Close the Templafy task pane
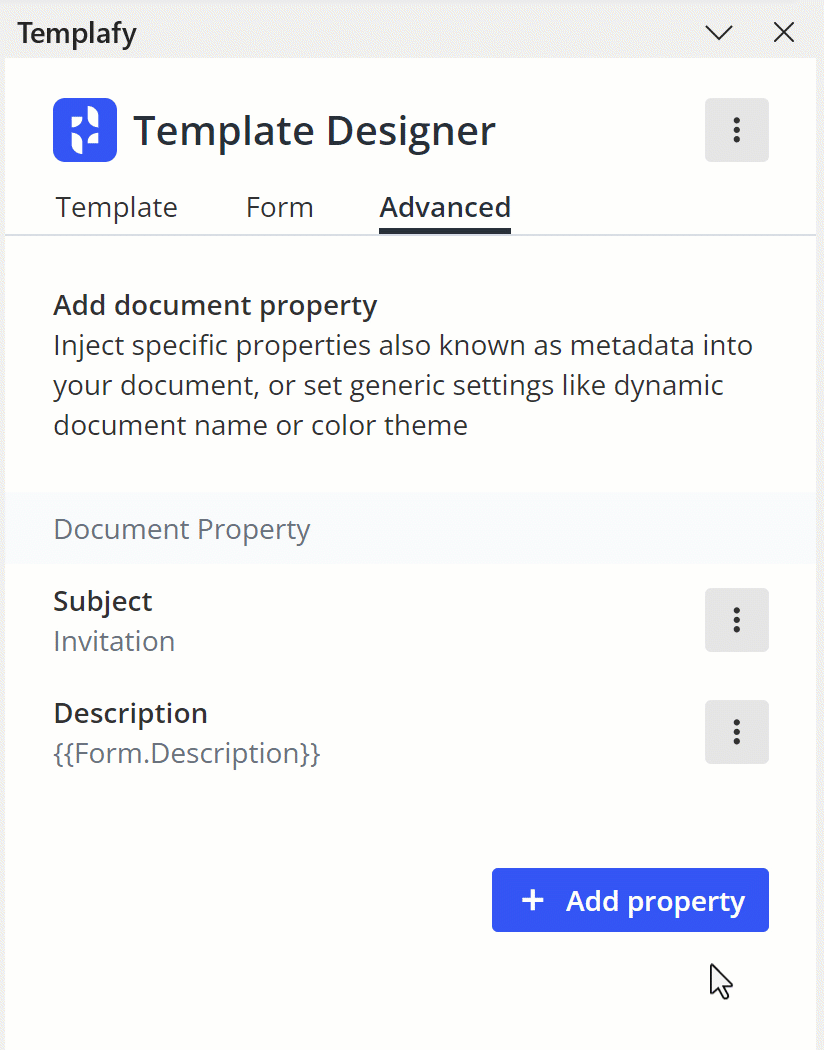 coord(784,32)
